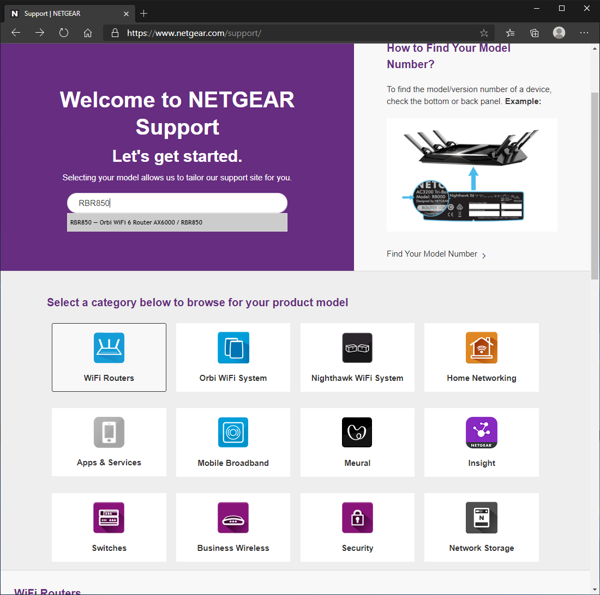
Task: Open the WiFi Routers category icon
Action: point(109,347)
